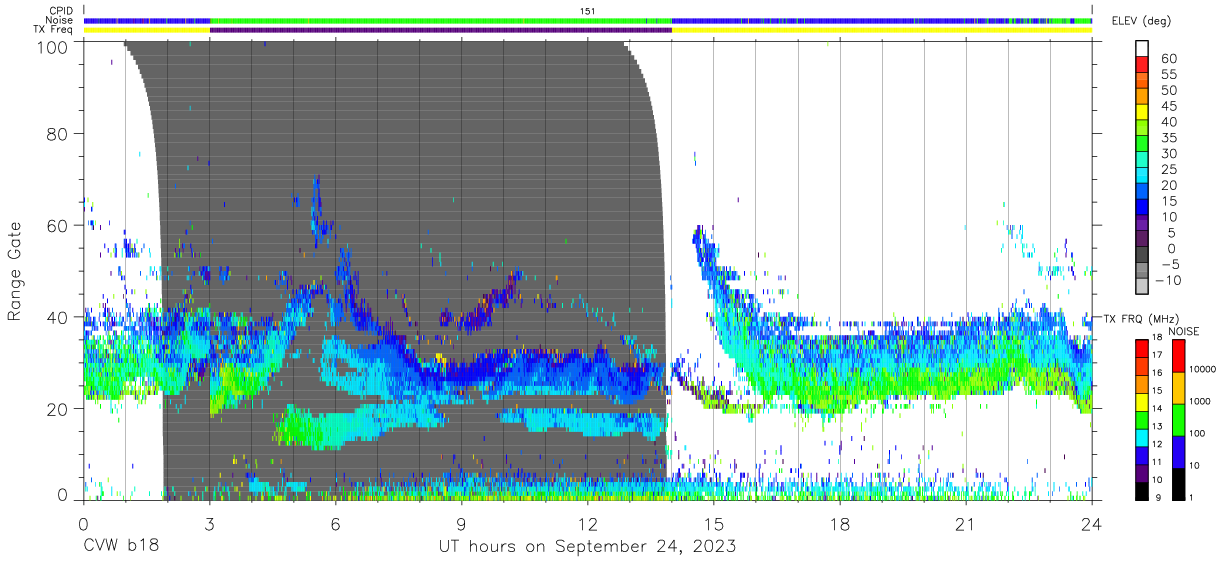Click the CPID value '151' above the plot
This screenshot has height=567, width=1228.
[588, 11]
